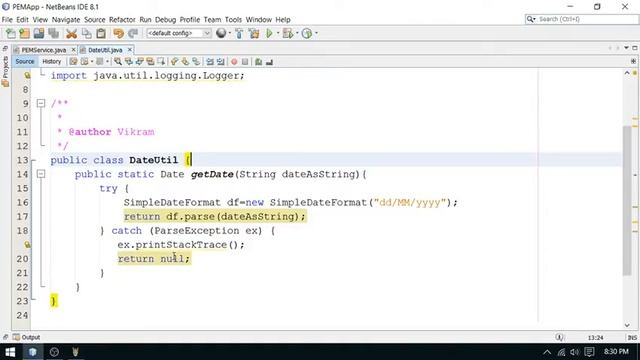Collapse the Javadoc comment fold on line 9
This screenshot has width=640, height=360.
pos(41,103)
